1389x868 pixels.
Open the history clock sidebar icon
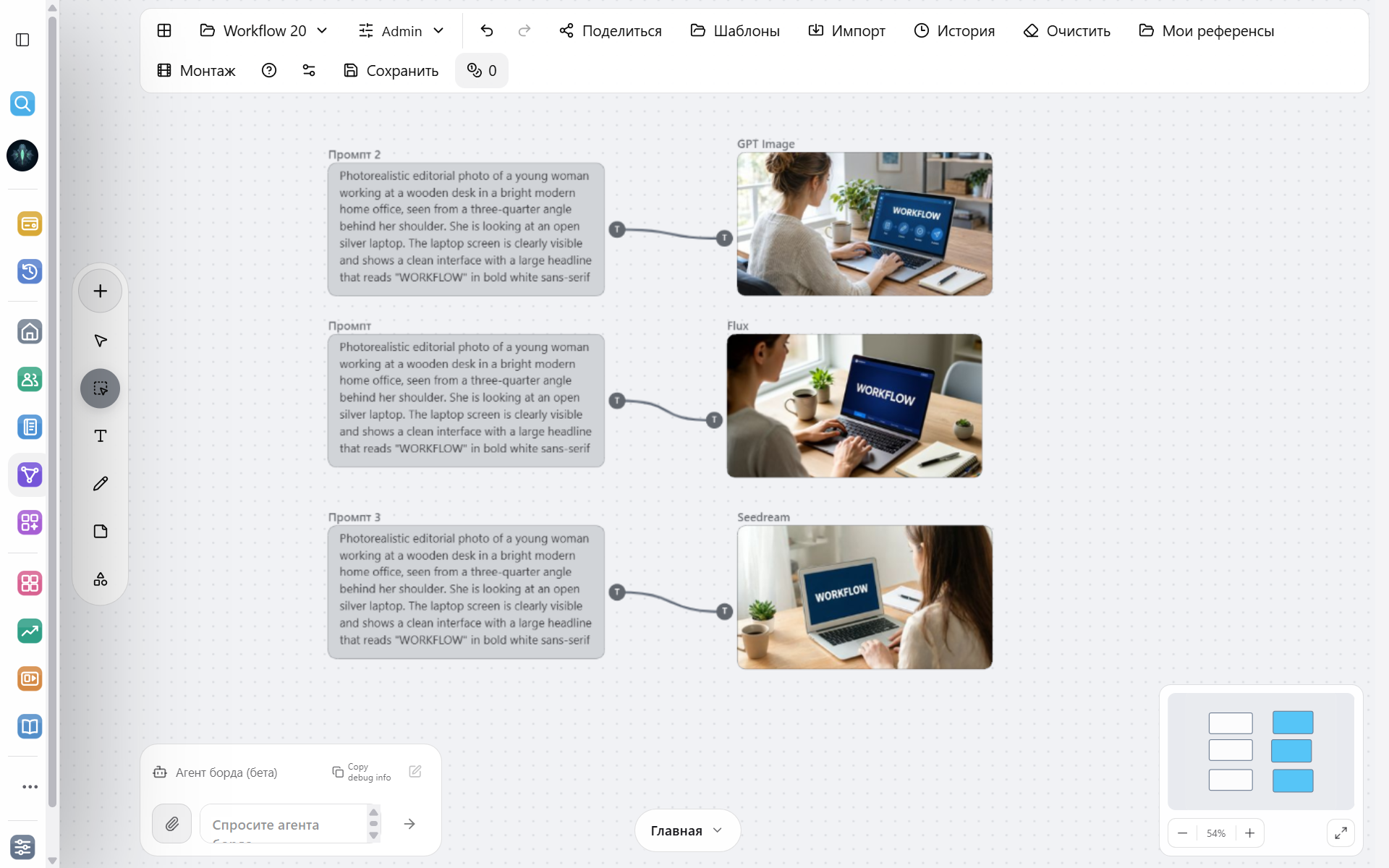(30, 271)
